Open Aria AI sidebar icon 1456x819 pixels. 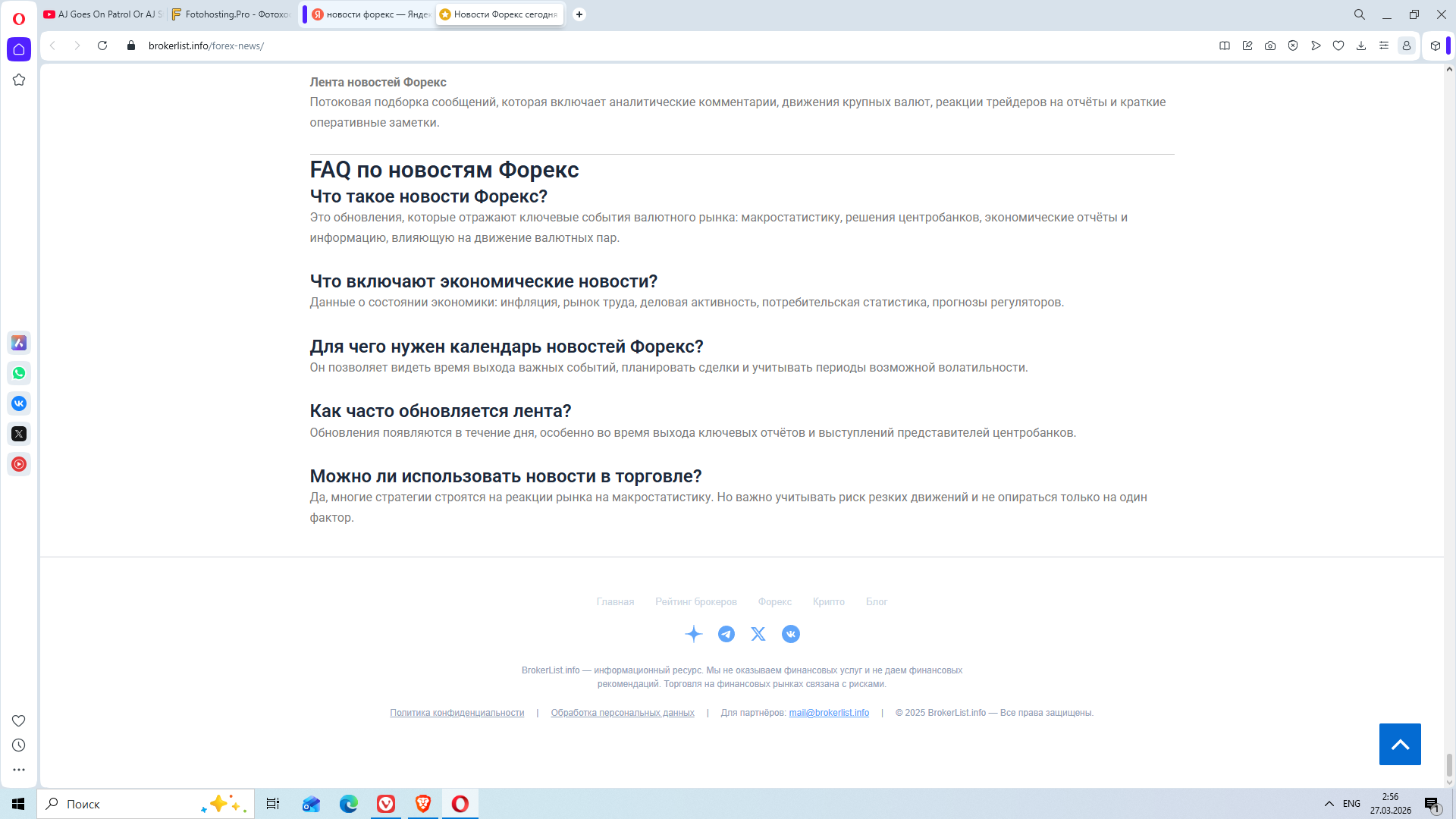[x=19, y=343]
